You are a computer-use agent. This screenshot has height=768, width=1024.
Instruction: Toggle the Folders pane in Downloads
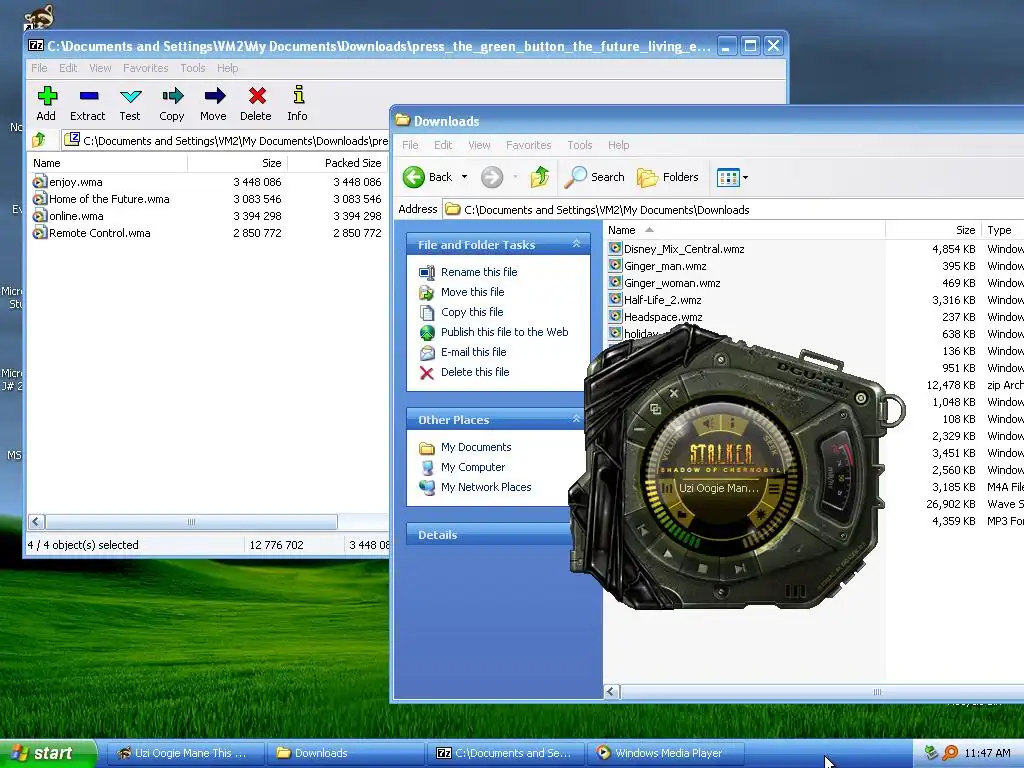(x=667, y=177)
